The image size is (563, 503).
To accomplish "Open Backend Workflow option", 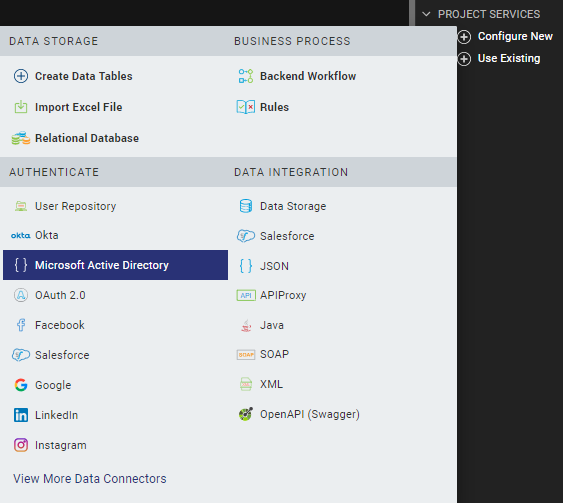I will pyautogui.click(x=308, y=76).
